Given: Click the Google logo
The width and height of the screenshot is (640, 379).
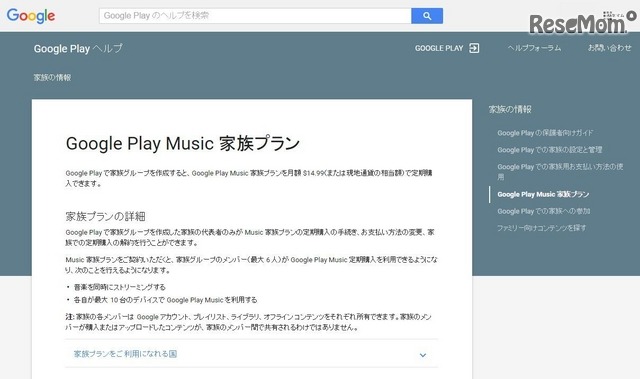Looking at the screenshot, I should click(31, 16).
